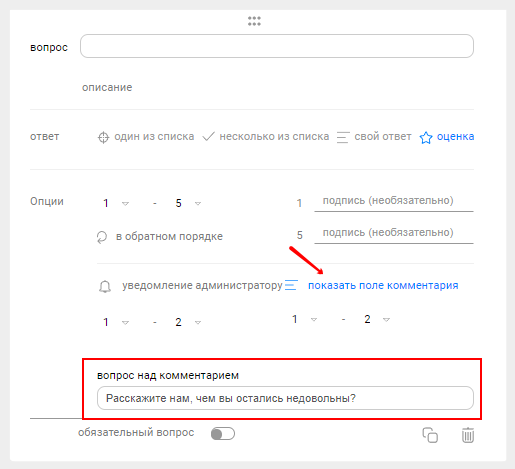Click the drag handle dots icon
The height and width of the screenshot is (469, 515).
point(254,21)
